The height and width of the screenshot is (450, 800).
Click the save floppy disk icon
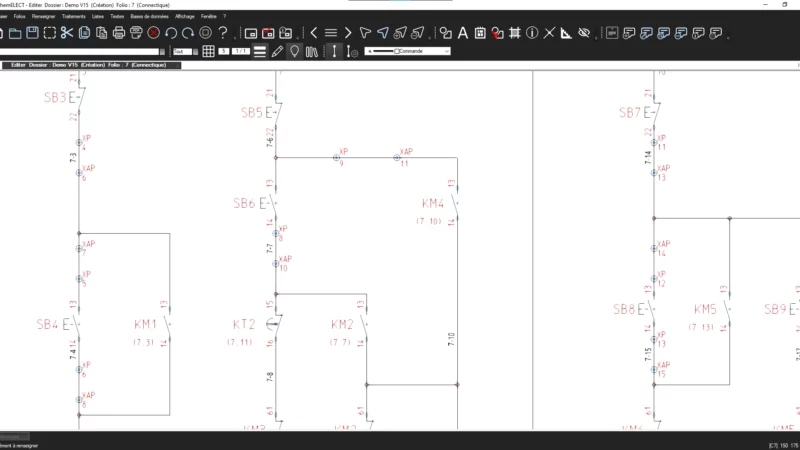click(x=32, y=33)
